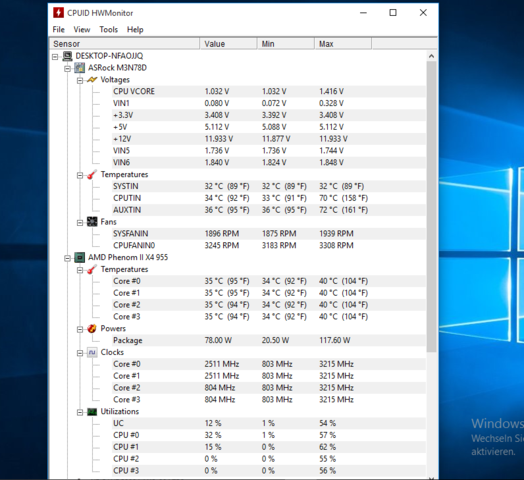
Task: Click the Min column header
Action: tap(286, 44)
